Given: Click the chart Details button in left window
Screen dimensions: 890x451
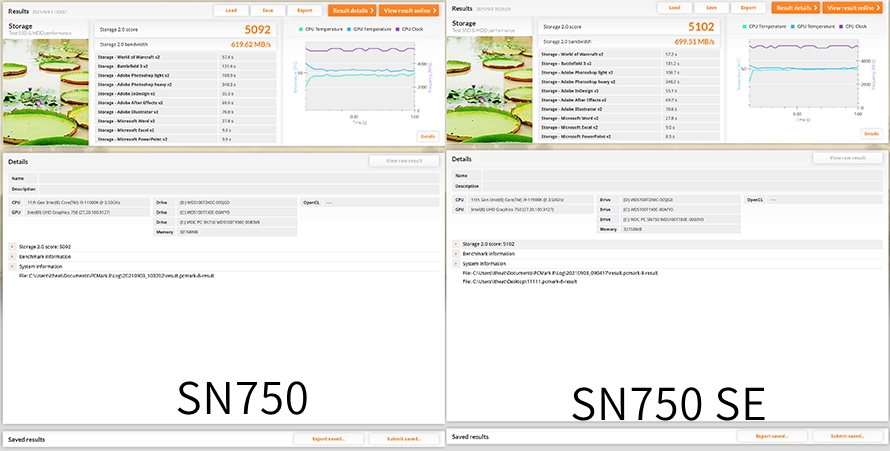Looking at the screenshot, I should click(x=428, y=136).
